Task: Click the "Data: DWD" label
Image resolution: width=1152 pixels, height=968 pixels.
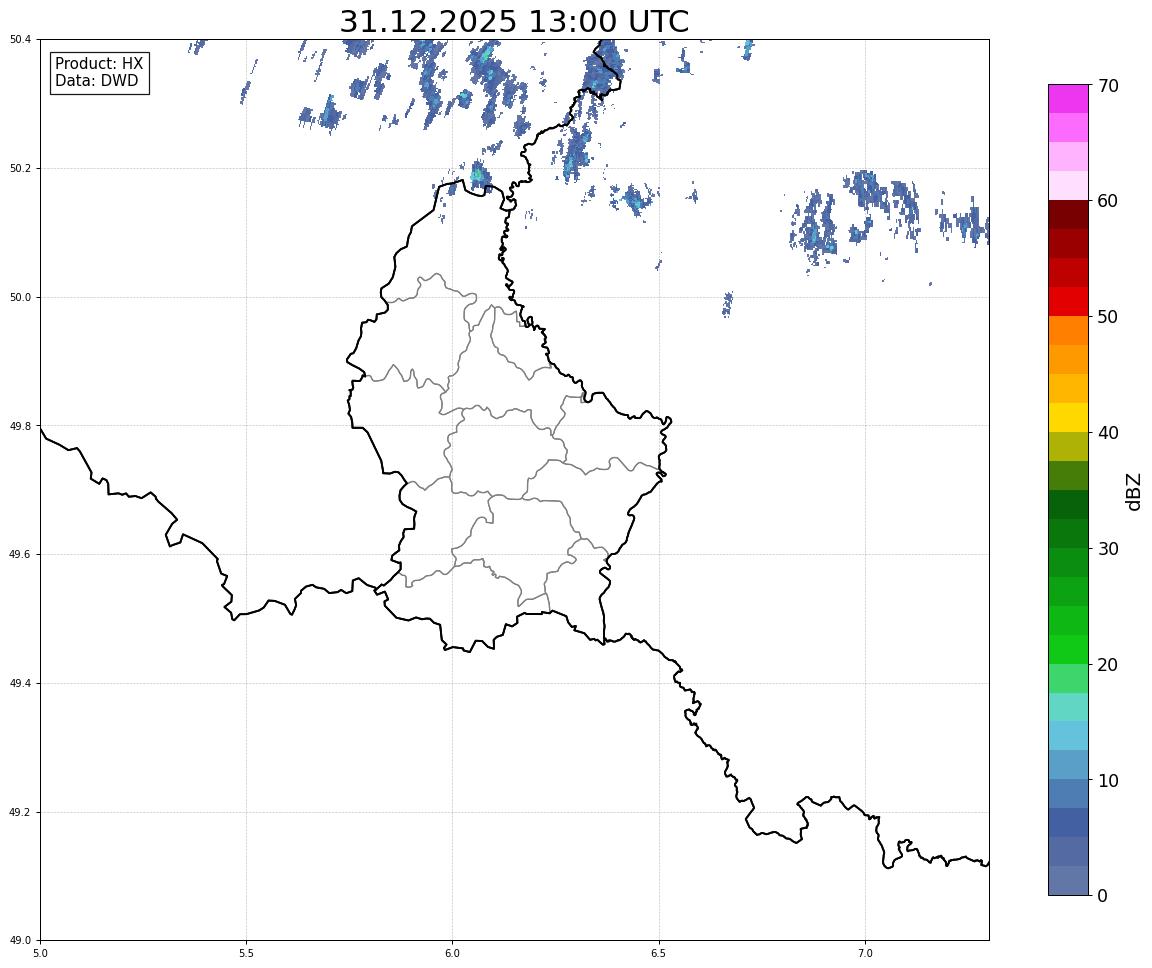Action: pos(96,81)
